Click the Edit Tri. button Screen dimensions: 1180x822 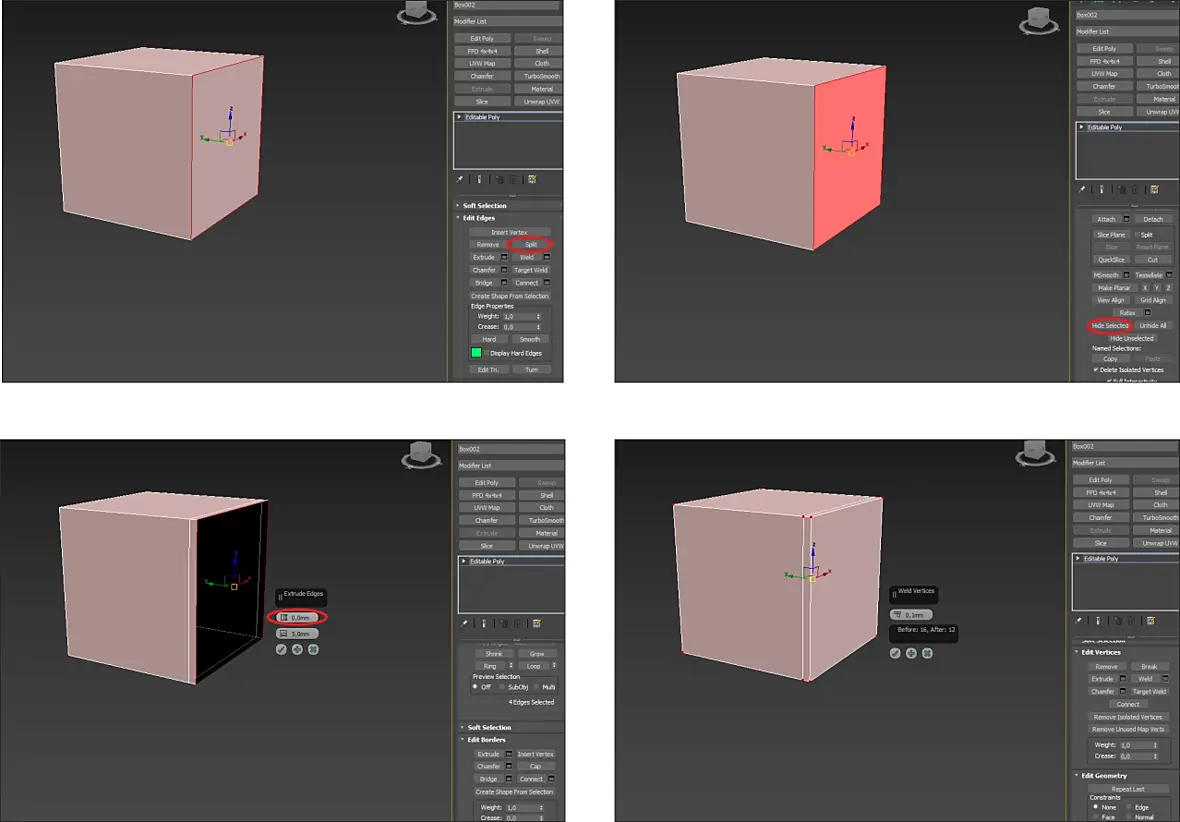coord(488,370)
